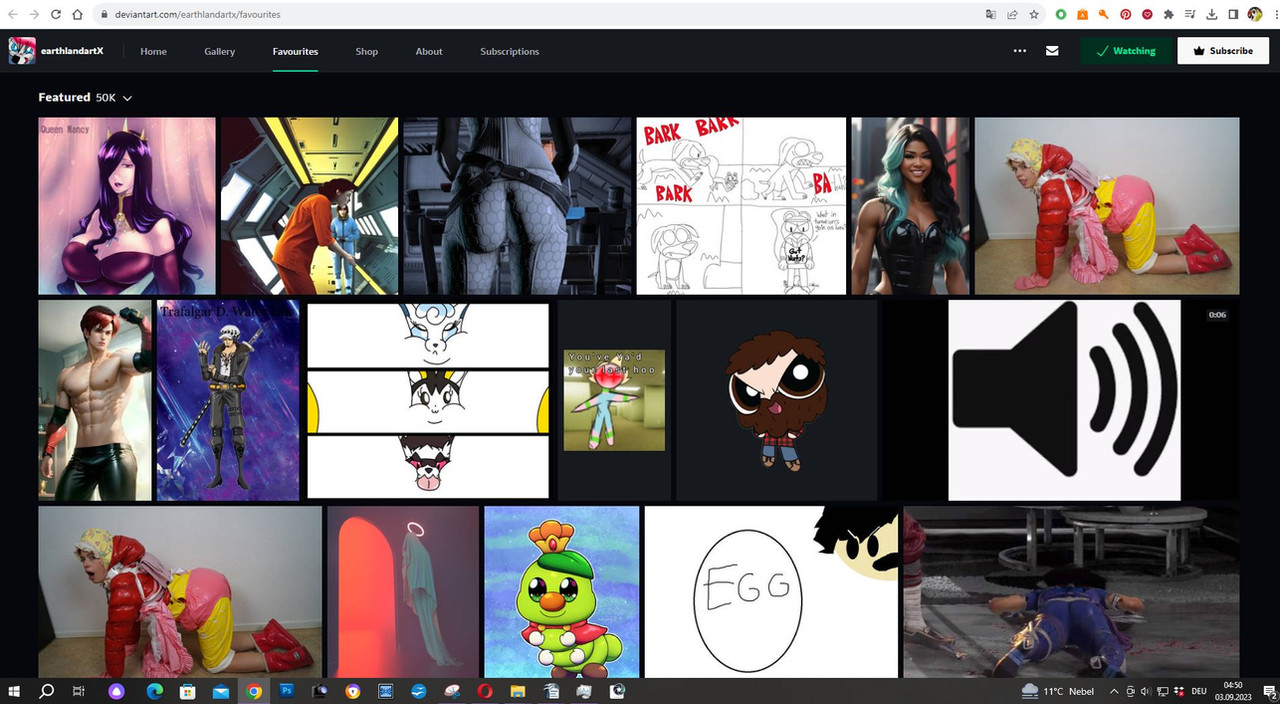Open the red heart extension icon
The width and height of the screenshot is (1280, 704).
[x=1147, y=15]
